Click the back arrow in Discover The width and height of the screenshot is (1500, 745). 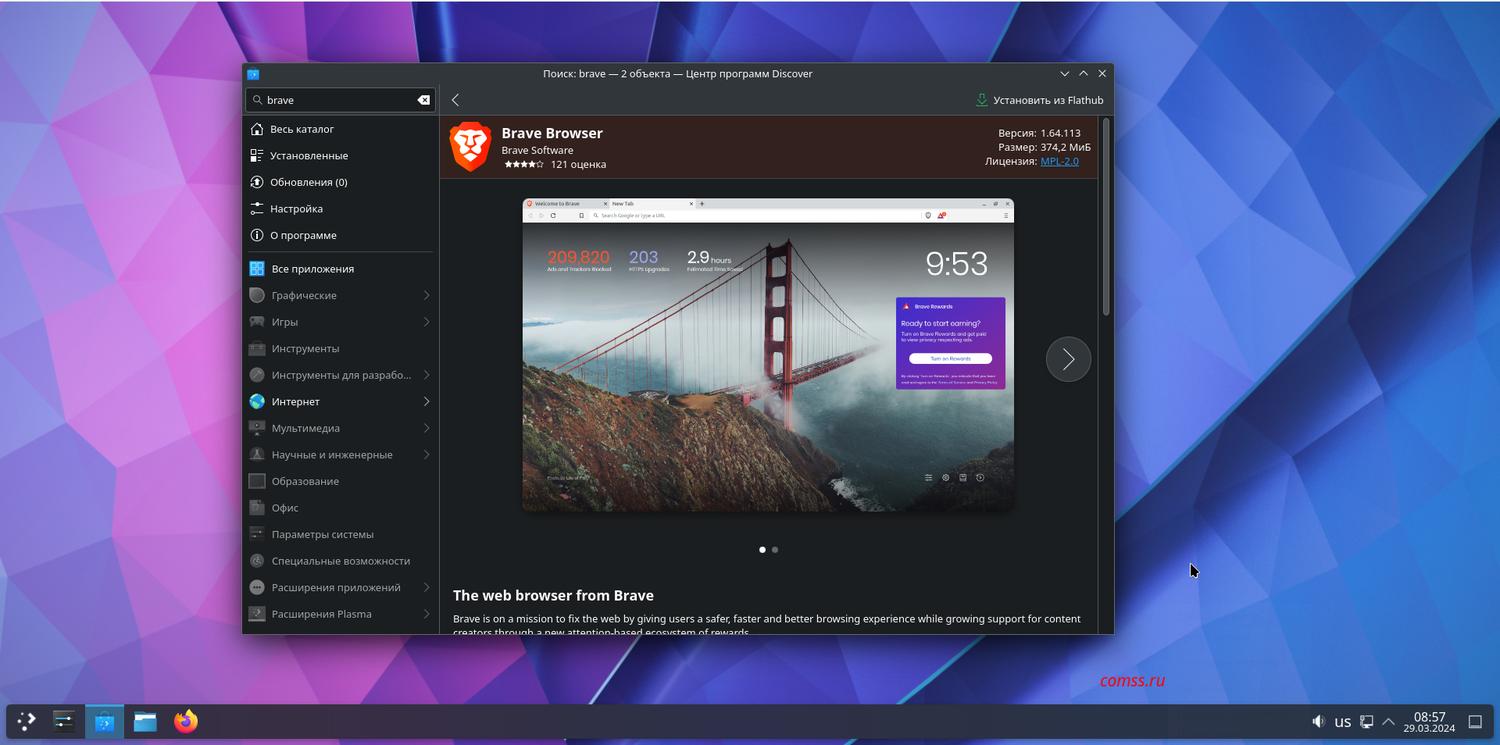tap(455, 100)
